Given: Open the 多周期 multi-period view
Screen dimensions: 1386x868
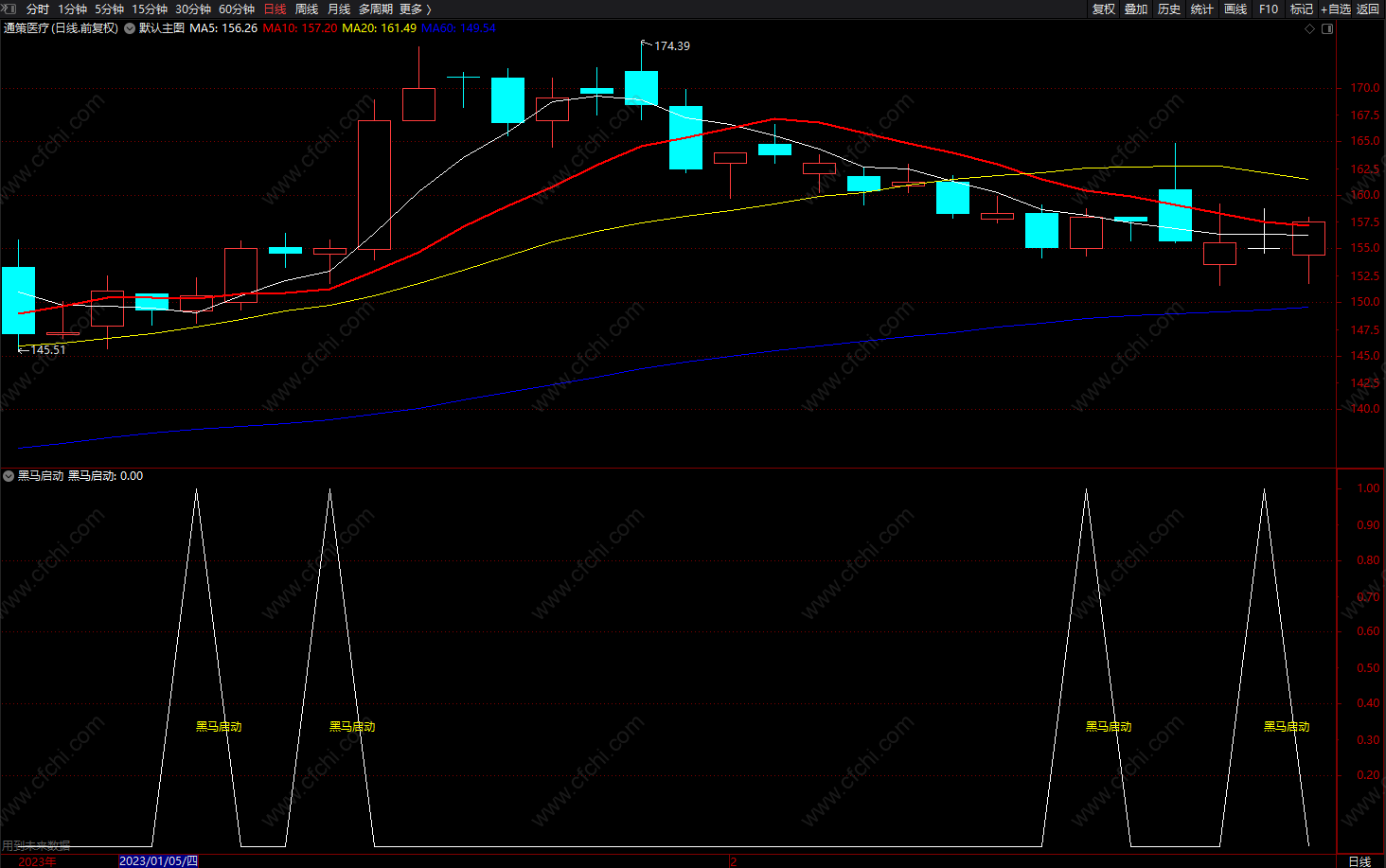Looking at the screenshot, I should pos(375,9).
